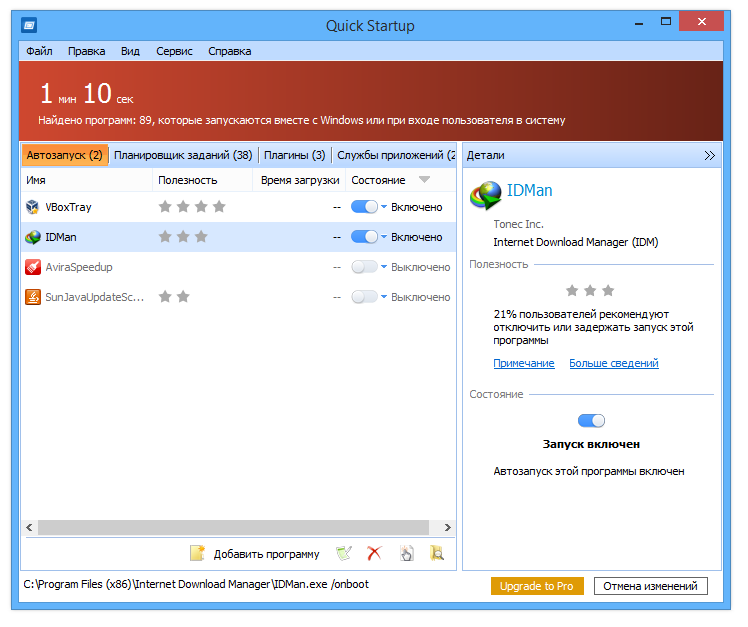Select the IDMan row name
This screenshot has height=627, width=748.
[61, 237]
